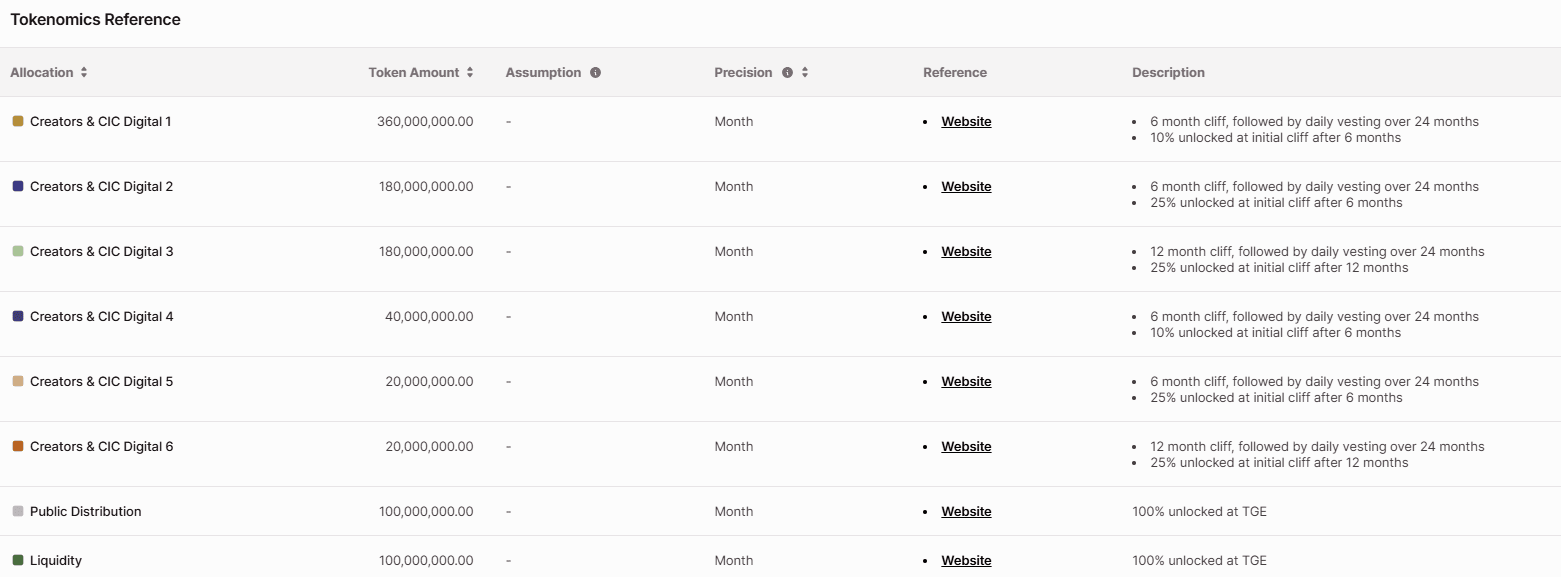Sort by Token Amount arrows
This screenshot has height=577, width=1561.
(x=470, y=73)
